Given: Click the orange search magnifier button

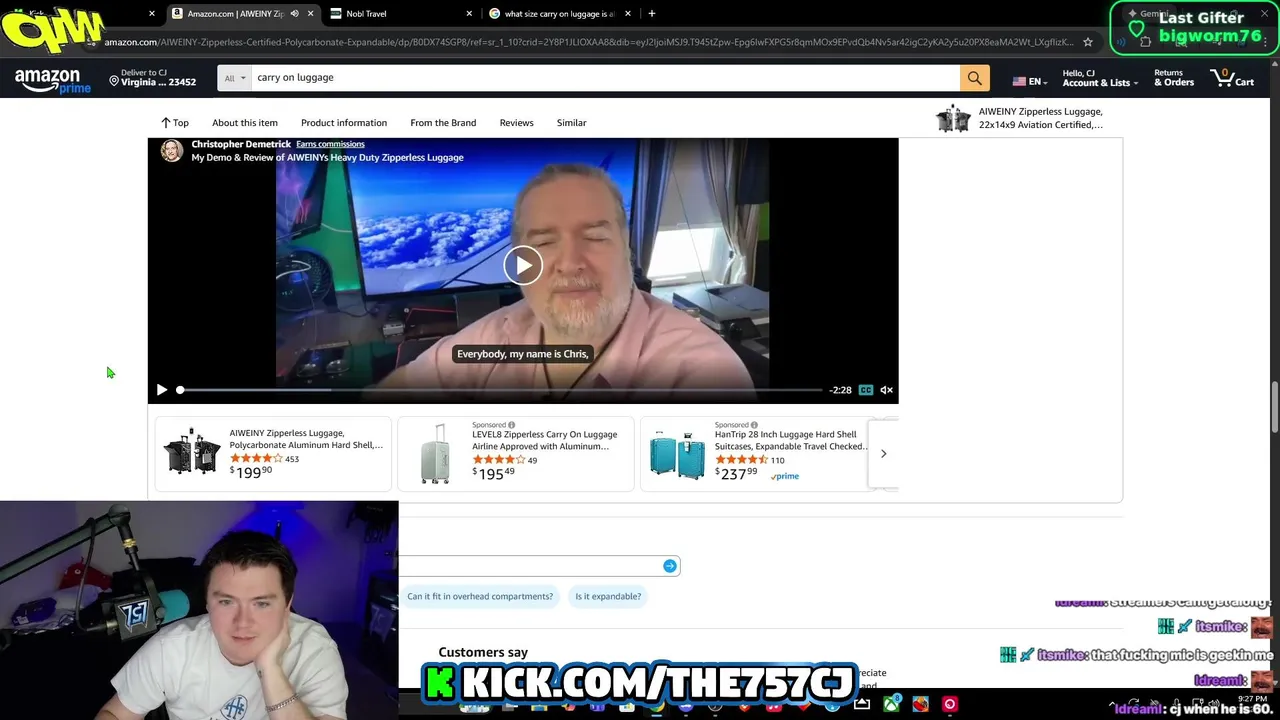Looking at the screenshot, I should 974,78.
